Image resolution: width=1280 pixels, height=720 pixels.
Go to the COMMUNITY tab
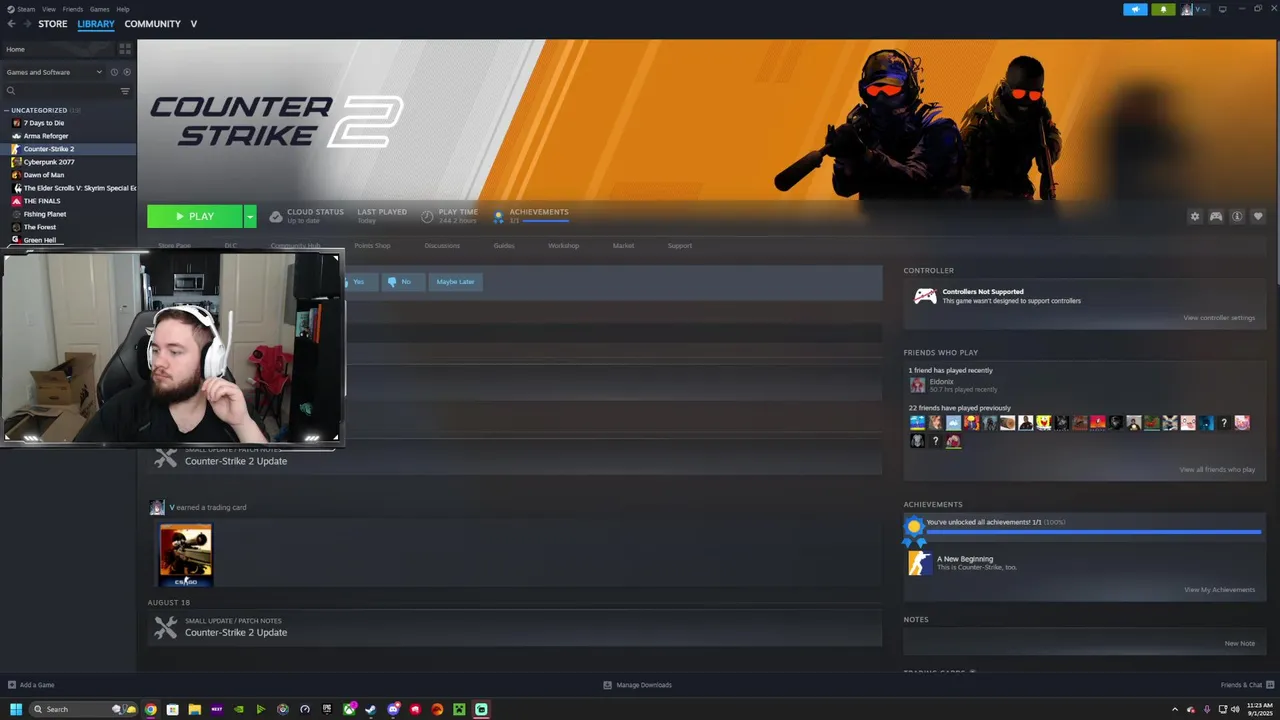click(153, 24)
